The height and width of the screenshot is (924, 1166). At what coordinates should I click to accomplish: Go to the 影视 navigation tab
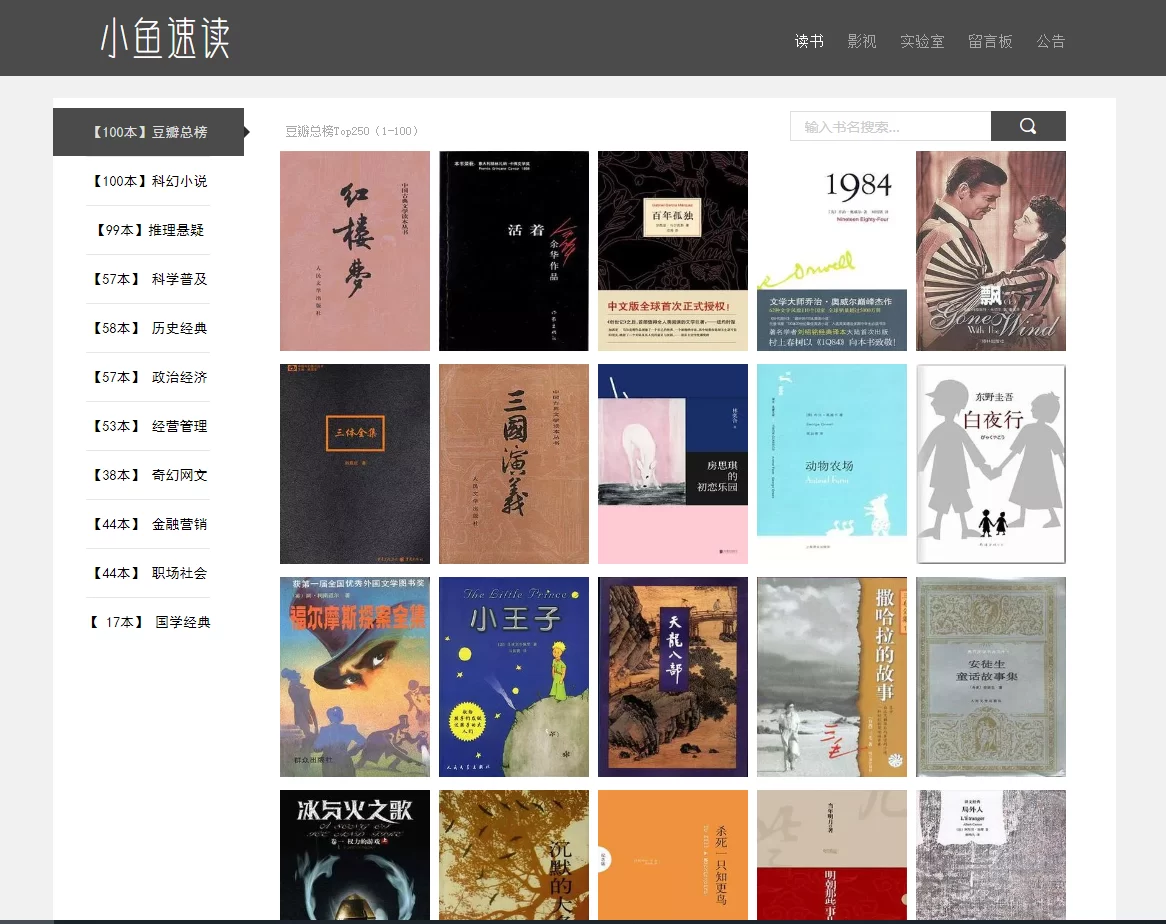coord(862,41)
